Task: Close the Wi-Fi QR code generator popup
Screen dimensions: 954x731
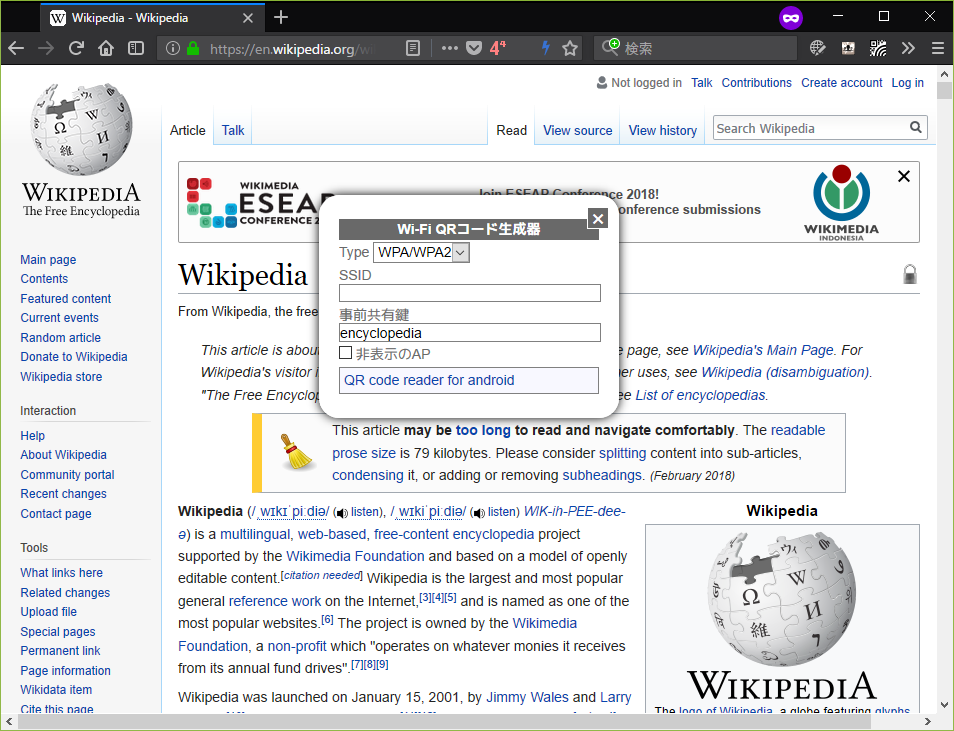Action: pyautogui.click(x=597, y=219)
